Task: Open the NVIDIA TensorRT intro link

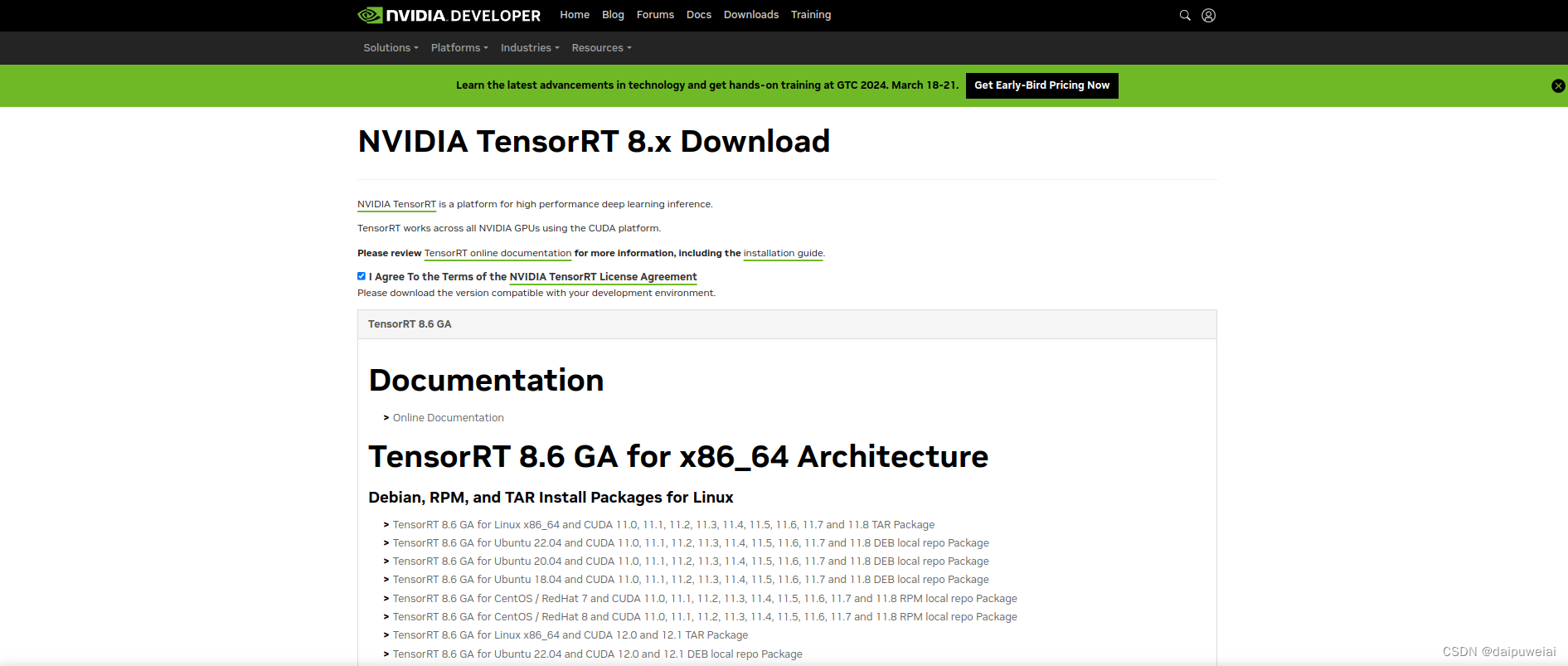Action: (x=396, y=204)
